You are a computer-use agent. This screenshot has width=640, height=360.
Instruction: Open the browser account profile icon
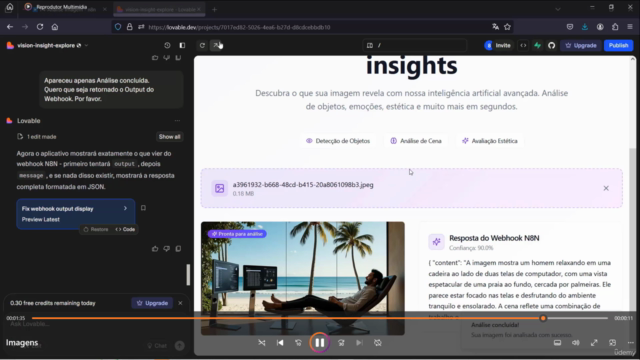[600, 27]
